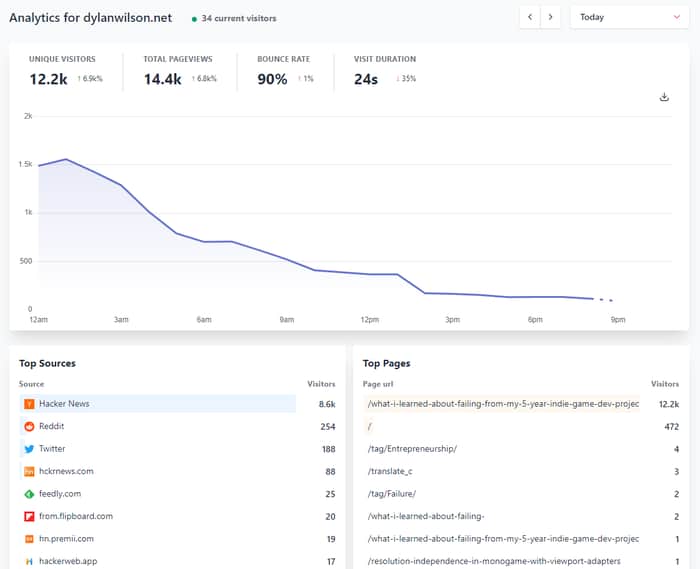This screenshot has height=569, width=700.
Task: Click the Hacker News source icon
Action: point(29,404)
